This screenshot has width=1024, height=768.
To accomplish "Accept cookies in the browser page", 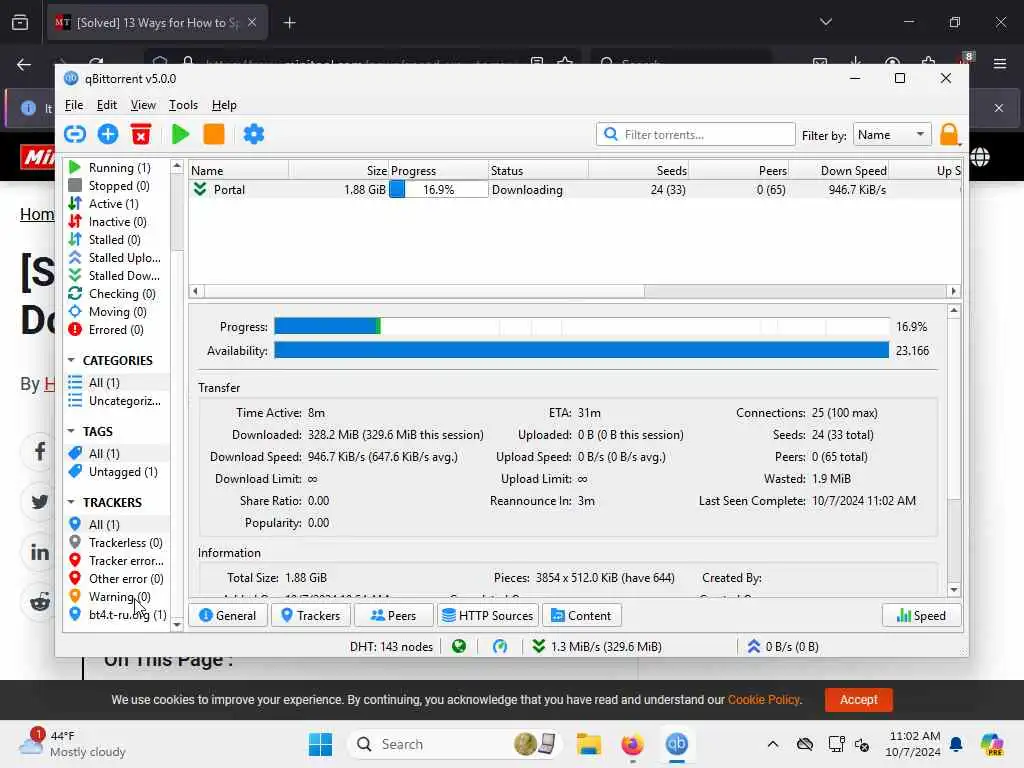I will pyautogui.click(x=858, y=699).
